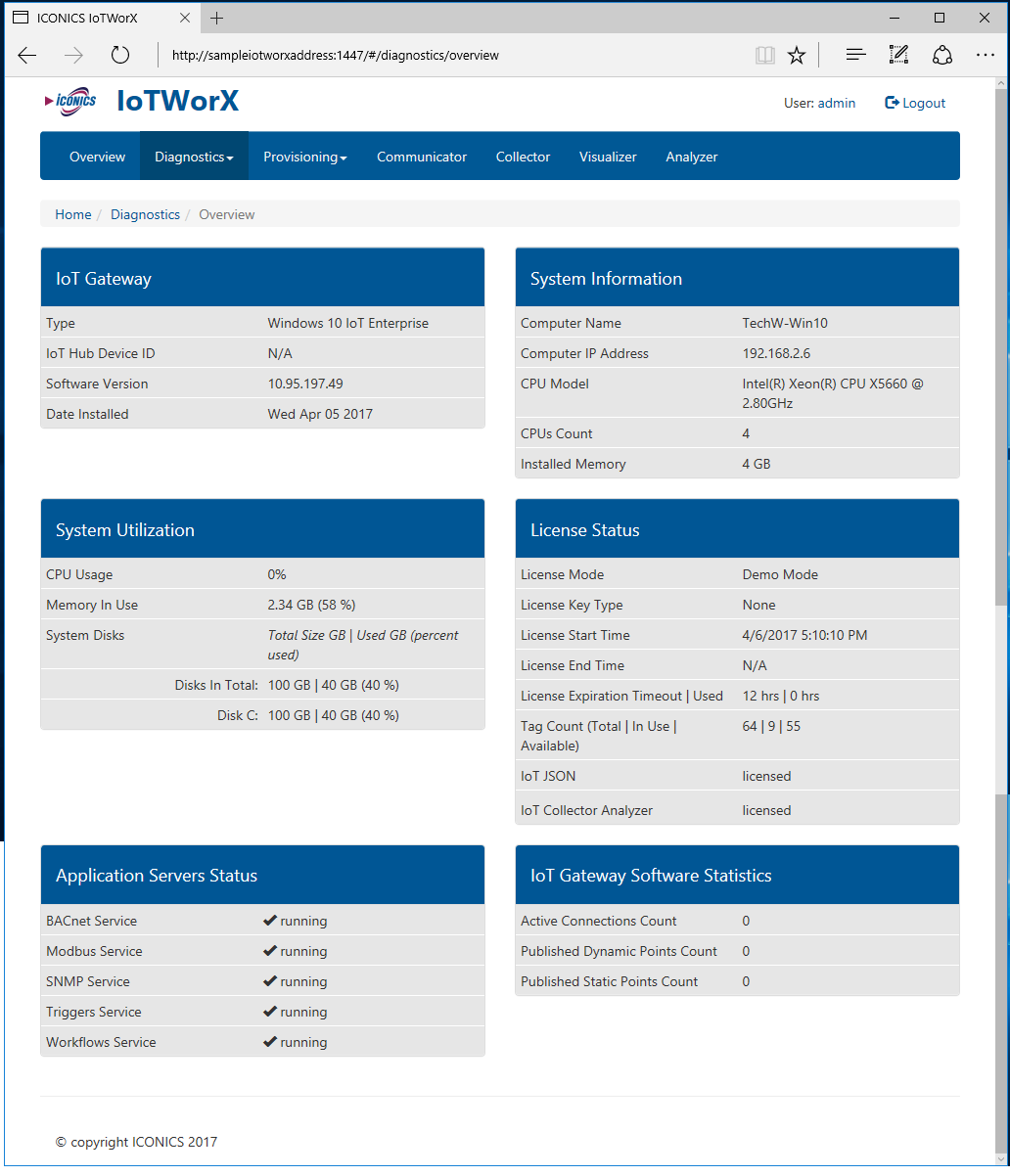
Task: Click the IoT Hub Device ID label
Action: point(100,353)
